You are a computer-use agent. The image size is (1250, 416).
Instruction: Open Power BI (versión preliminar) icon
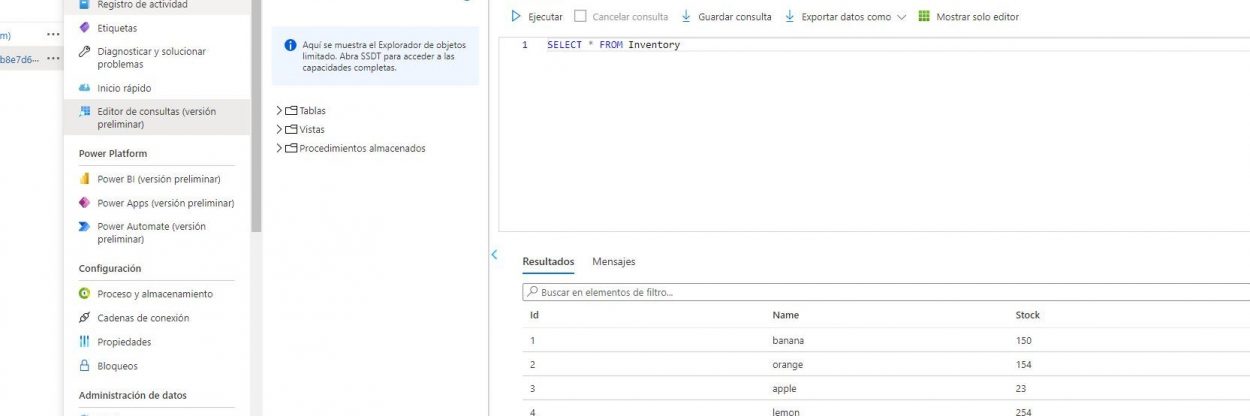[85, 179]
